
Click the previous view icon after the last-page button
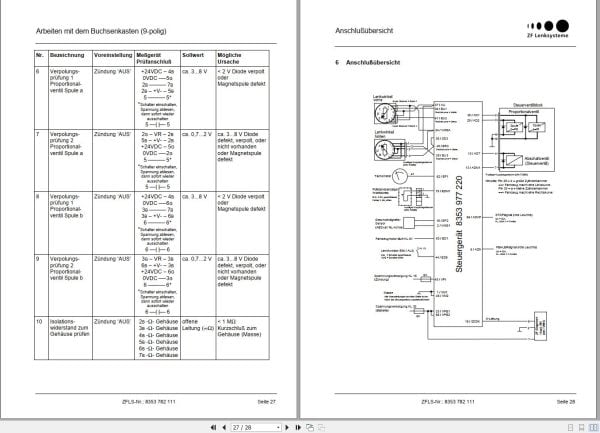310,427
